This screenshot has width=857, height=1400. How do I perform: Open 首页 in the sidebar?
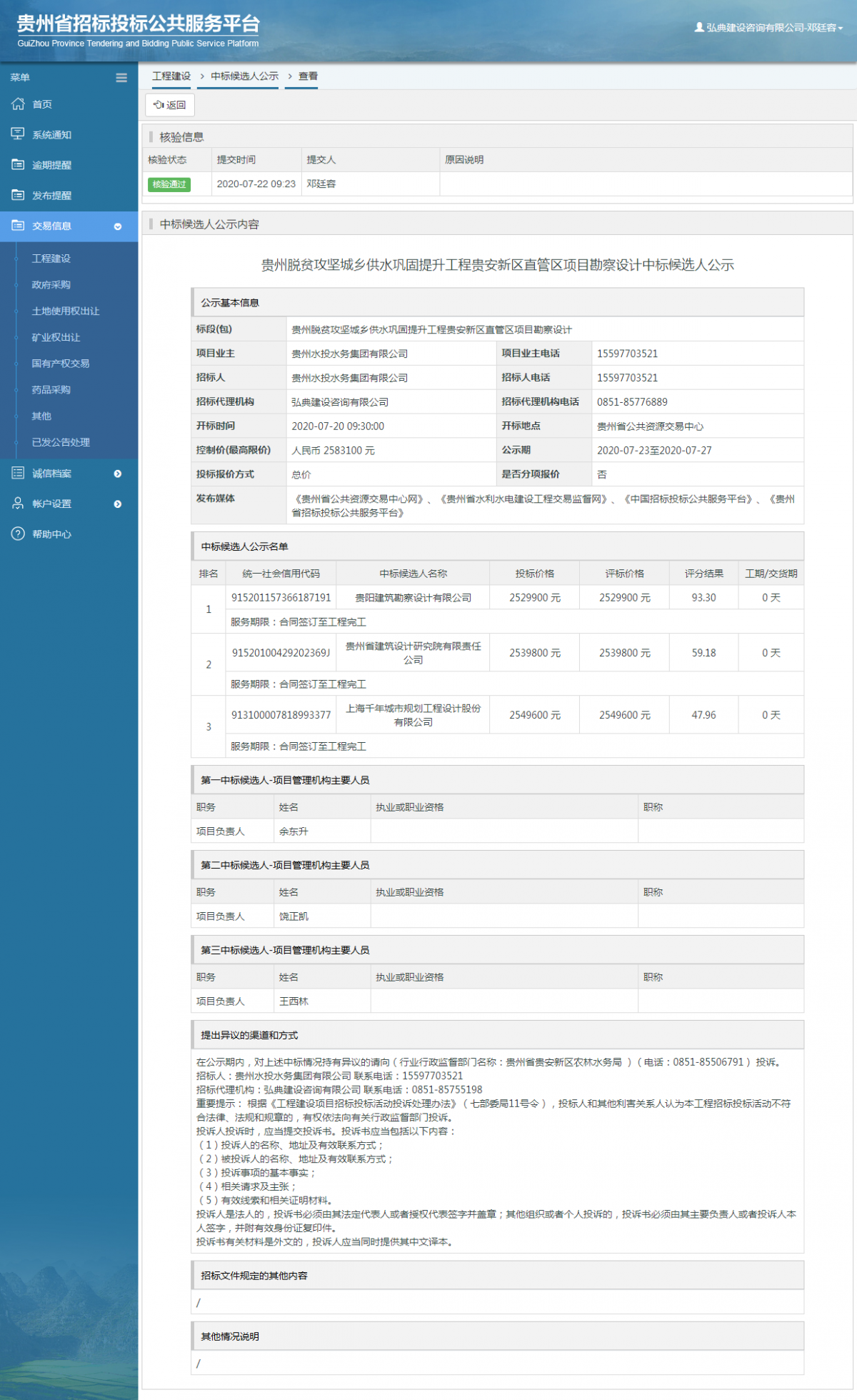click(x=42, y=104)
